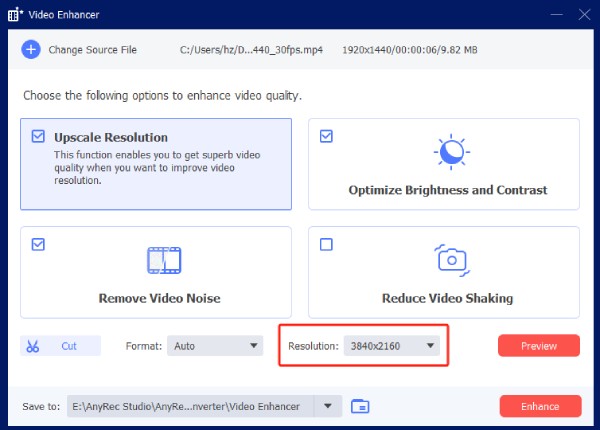This screenshot has width=600, height=430.
Task: Open output folder via folder icon
Action: 361,406
